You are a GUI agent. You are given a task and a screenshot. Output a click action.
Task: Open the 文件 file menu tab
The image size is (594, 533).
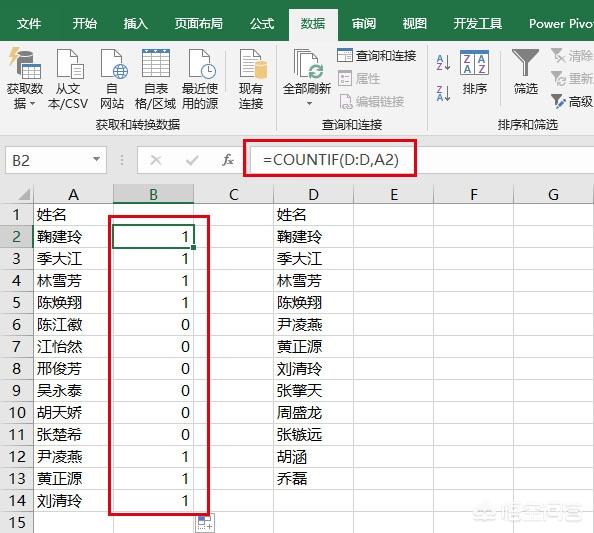coord(29,23)
